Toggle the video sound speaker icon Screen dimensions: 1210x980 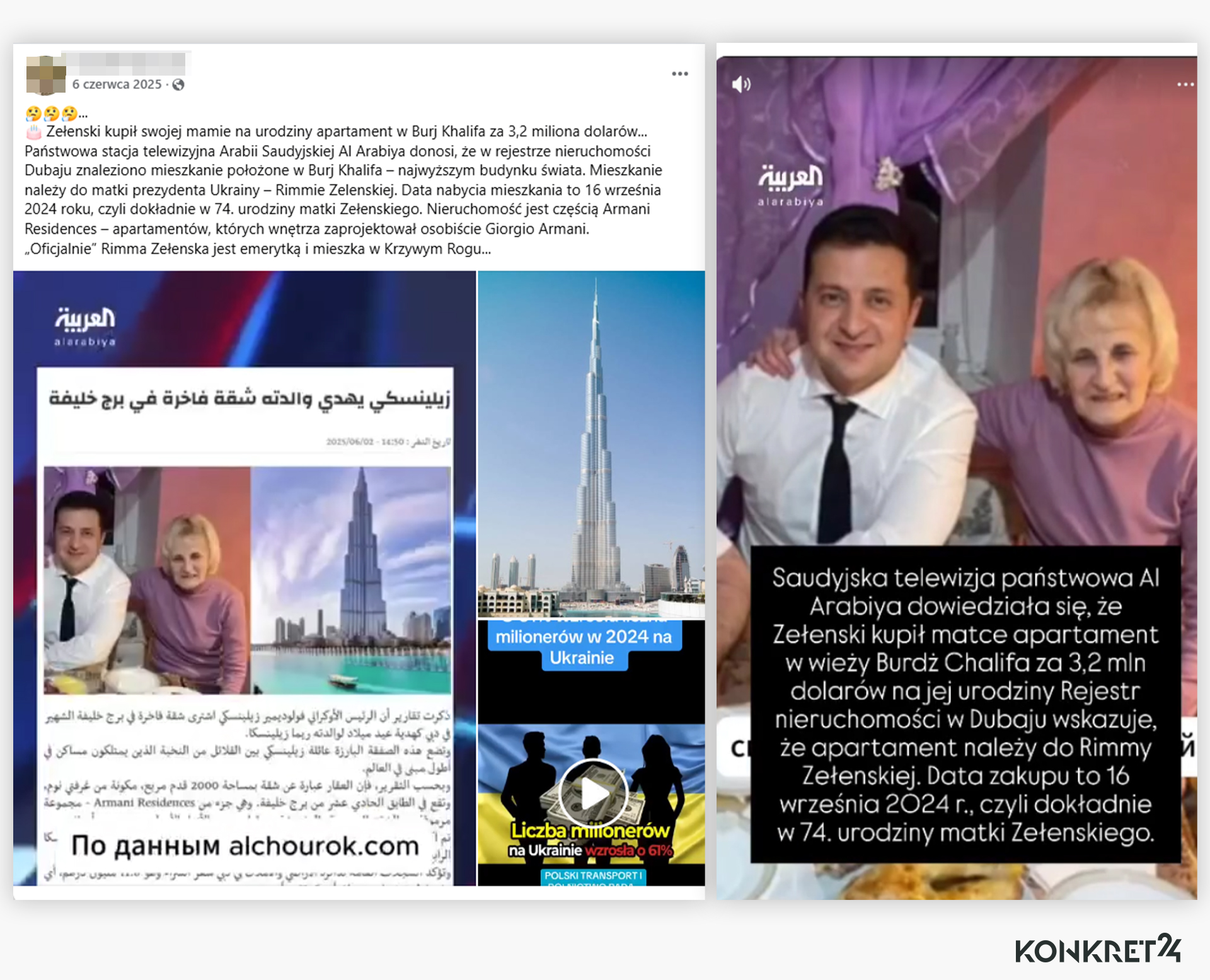point(741,84)
